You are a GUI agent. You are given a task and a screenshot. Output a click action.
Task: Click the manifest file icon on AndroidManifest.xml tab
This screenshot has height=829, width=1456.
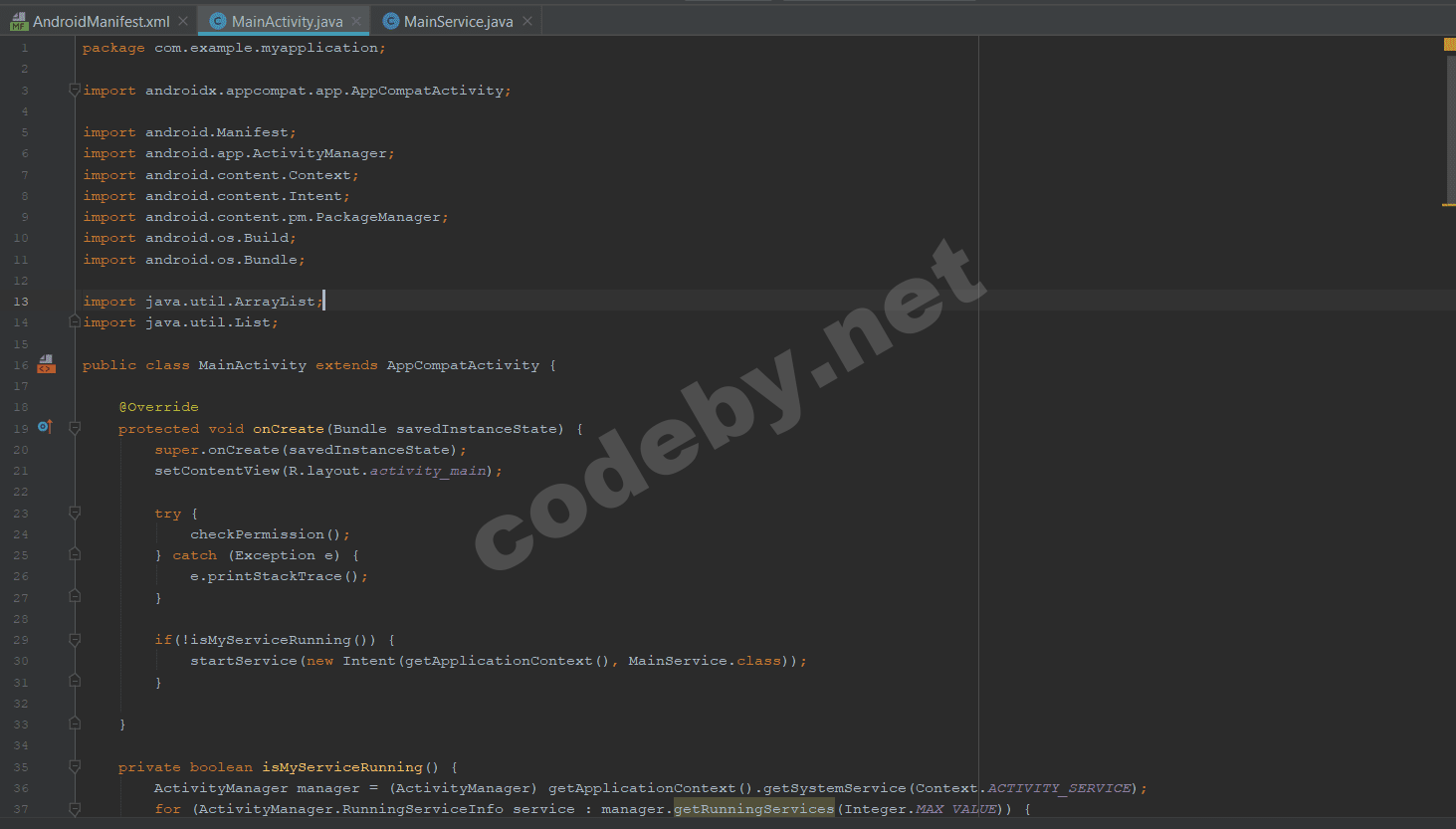point(19,21)
